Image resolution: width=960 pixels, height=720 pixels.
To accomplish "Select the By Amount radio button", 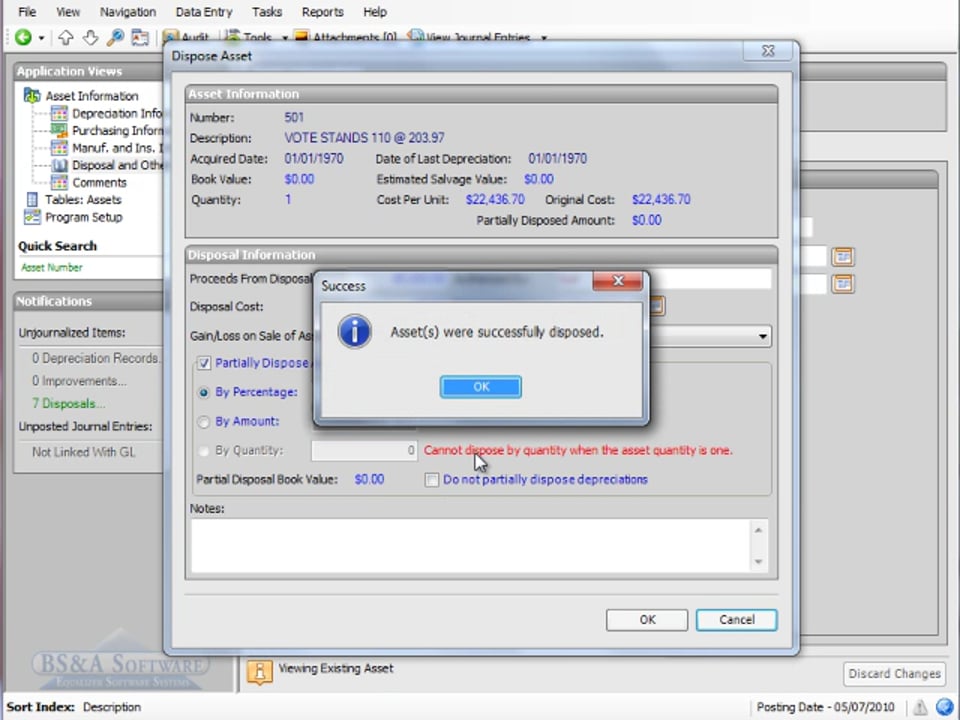I will [204, 422].
